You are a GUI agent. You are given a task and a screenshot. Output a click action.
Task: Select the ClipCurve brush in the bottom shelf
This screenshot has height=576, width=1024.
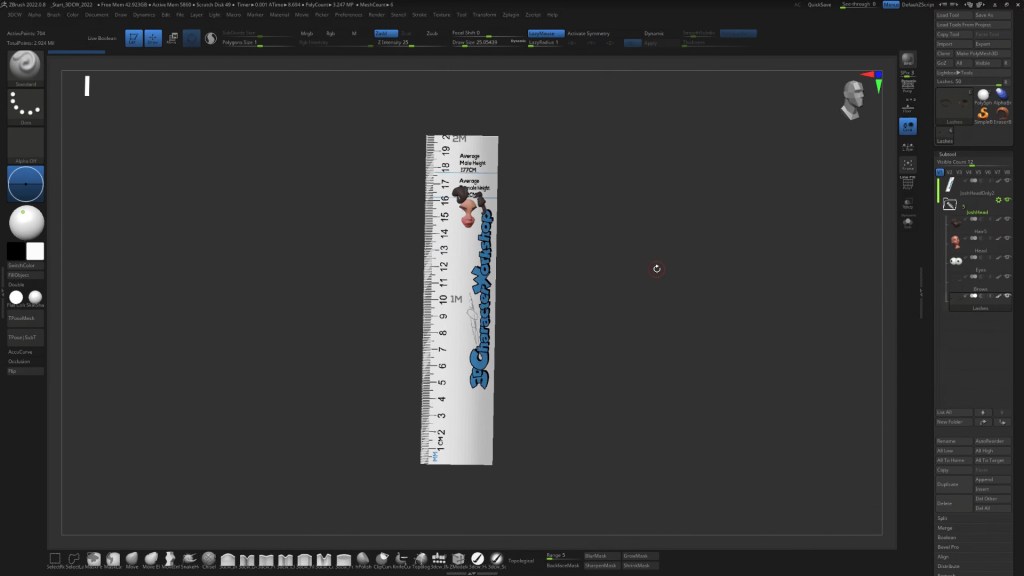tap(382, 559)
